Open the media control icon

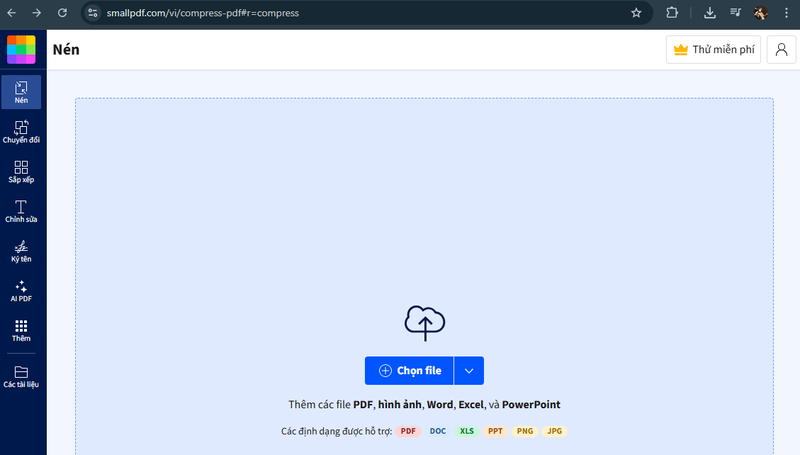[x=735, y=13]
